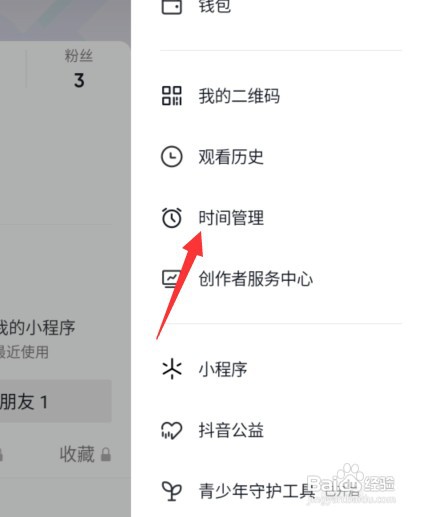Tap the clock icon for watch history

pyautogui.click(x=172, y=157)
